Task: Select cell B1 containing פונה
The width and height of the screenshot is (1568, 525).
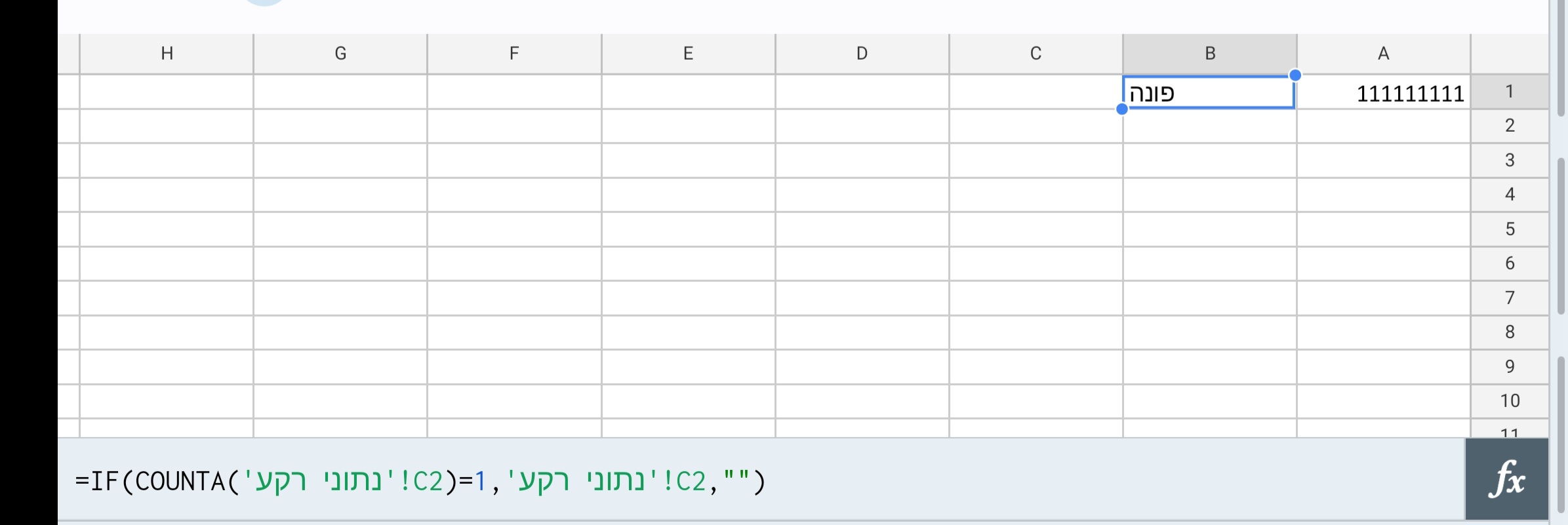Action: tap(1209, 92)
